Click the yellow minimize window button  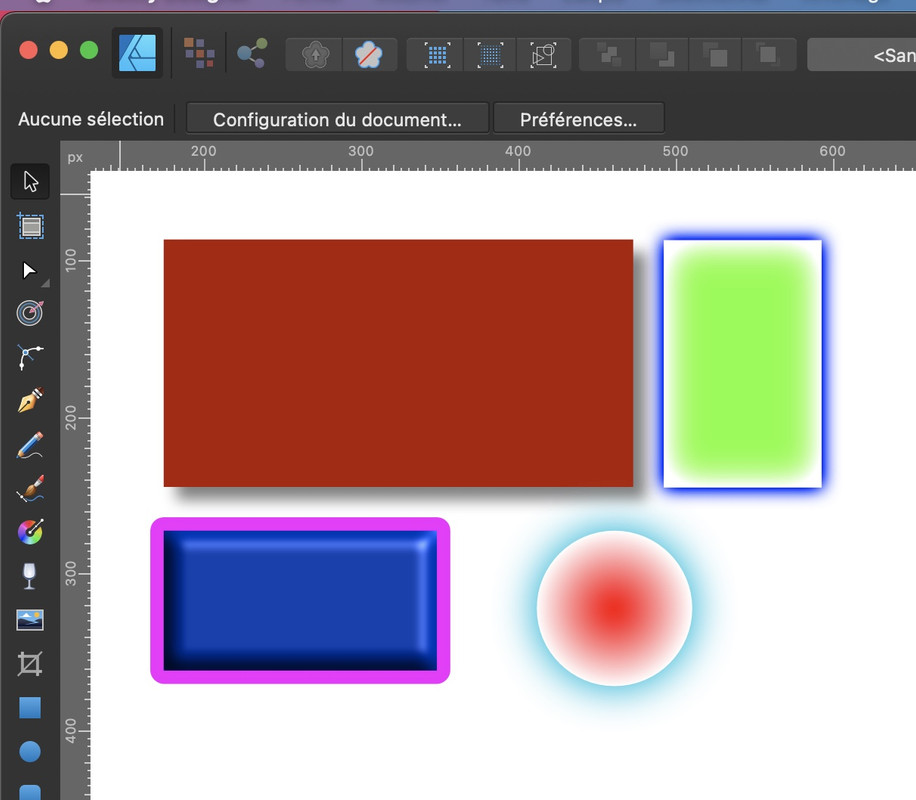[x=58, y=50]
